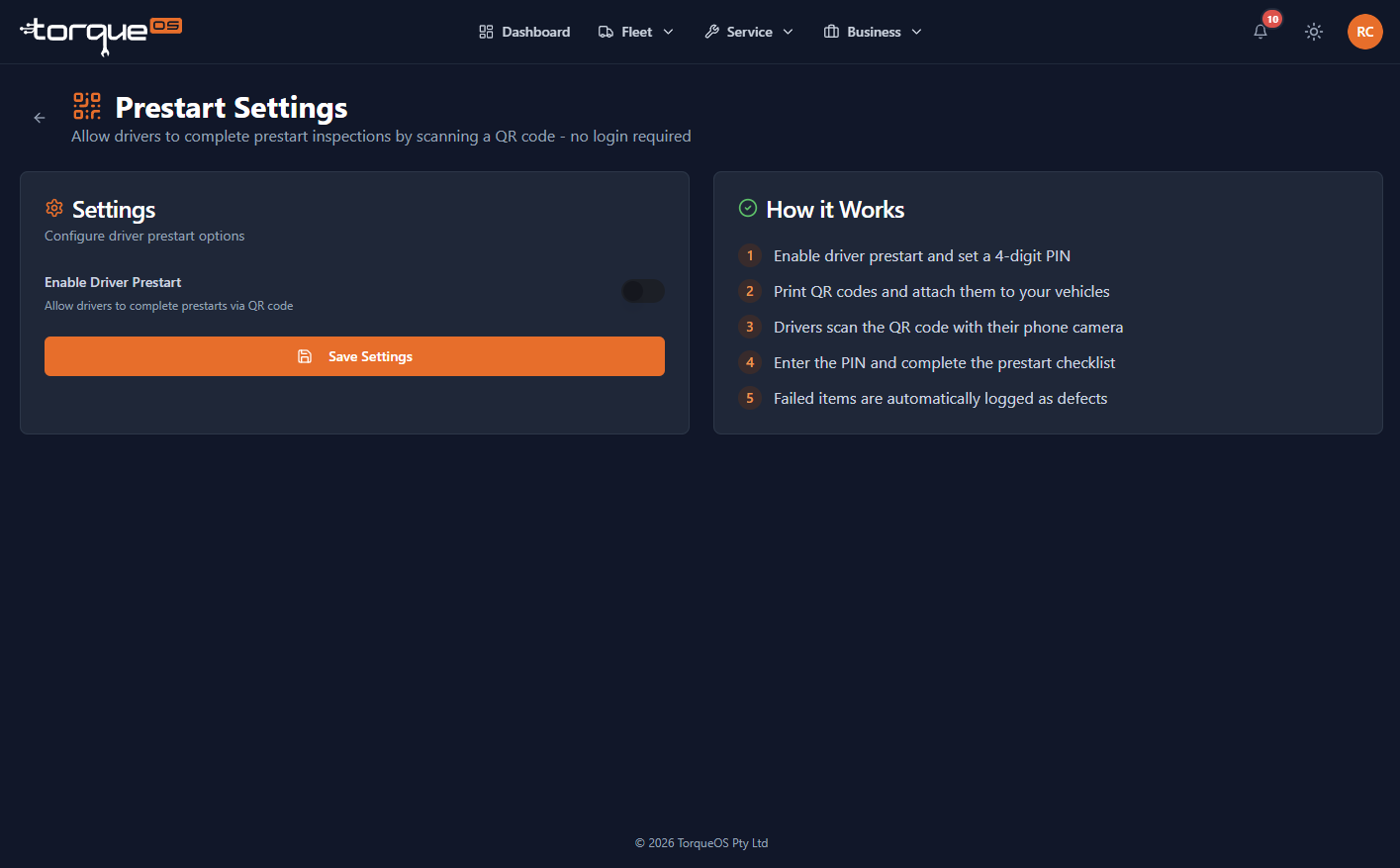Click 'Allow drivers to complete prestarts via QR code'
This screenshot has height=868, width=1400.
(x=168, y=306)
